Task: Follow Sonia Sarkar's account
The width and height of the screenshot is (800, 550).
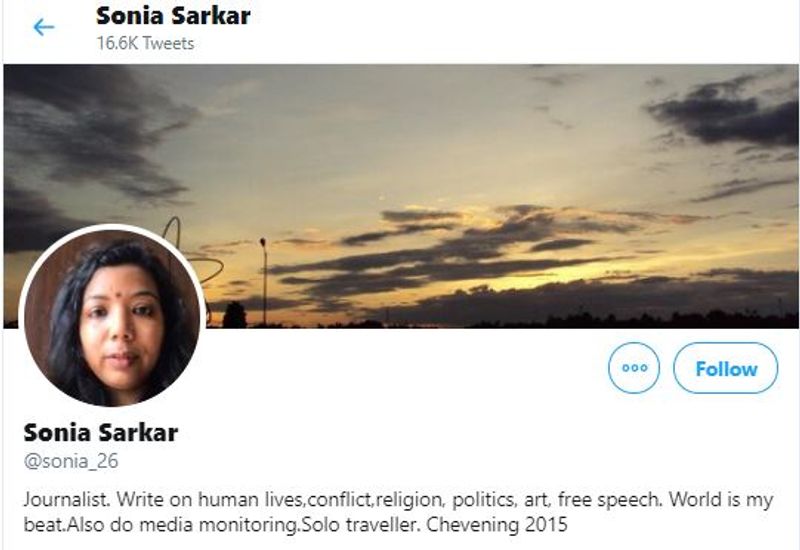Action: [x=726, y=368]
